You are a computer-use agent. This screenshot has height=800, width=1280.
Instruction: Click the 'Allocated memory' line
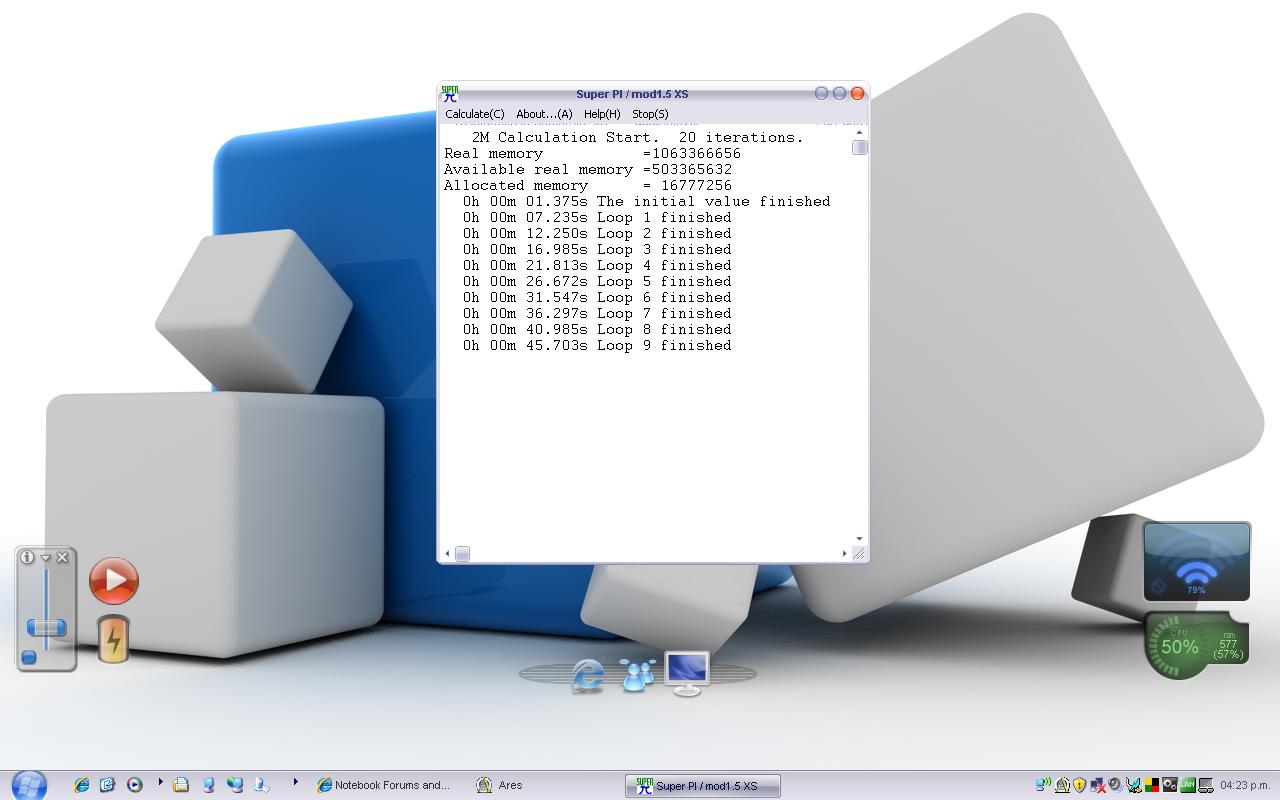click(x=588, y=185)
